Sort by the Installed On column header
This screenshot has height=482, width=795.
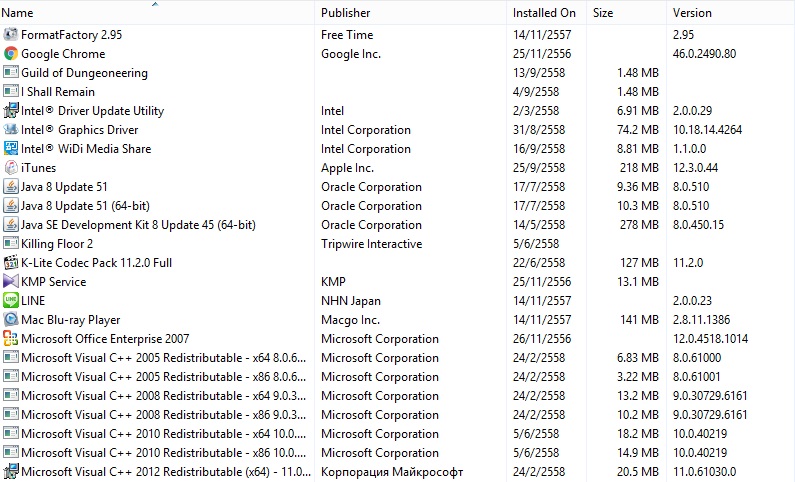tap(547, 13)
